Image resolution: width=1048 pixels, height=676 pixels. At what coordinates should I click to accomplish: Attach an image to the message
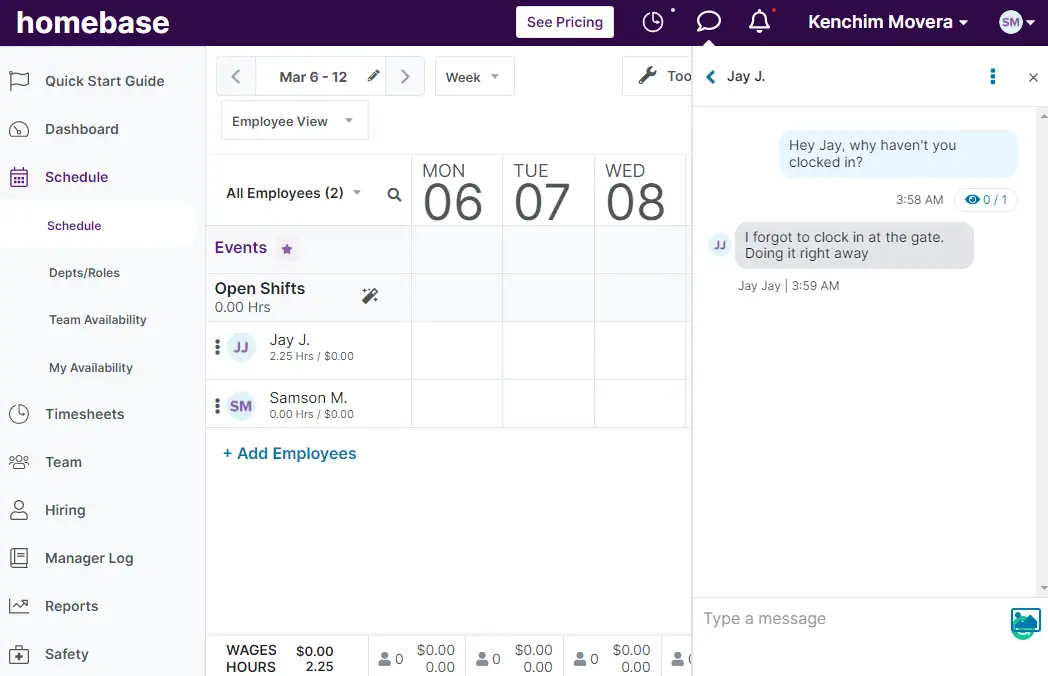pyautogui.click(x=1025, y=622)
